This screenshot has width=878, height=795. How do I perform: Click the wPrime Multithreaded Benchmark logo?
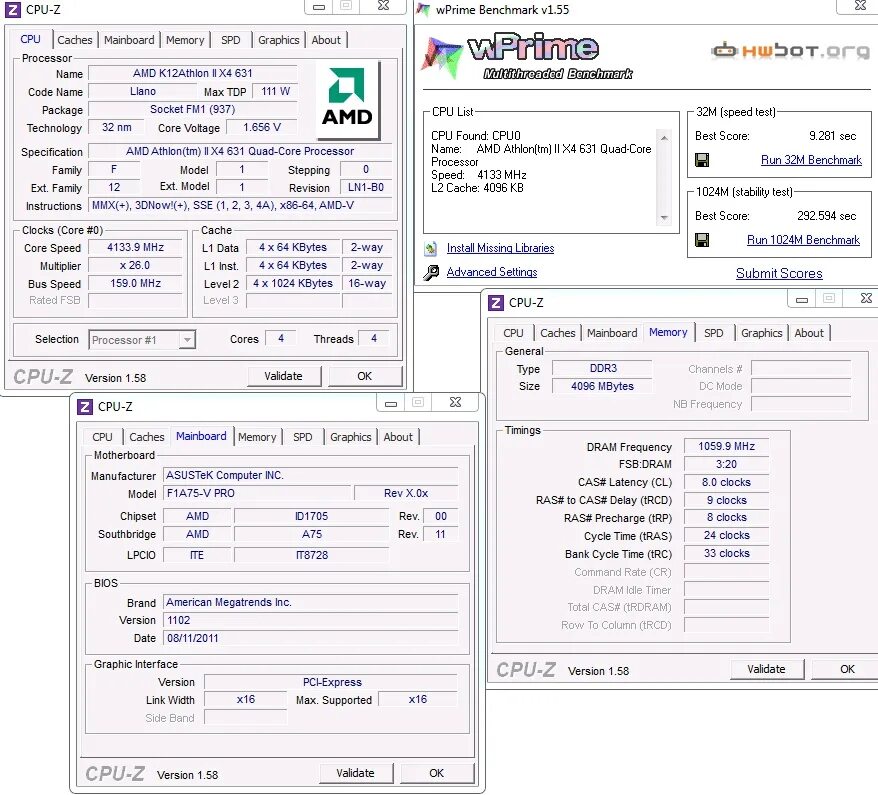click(529, 57)
